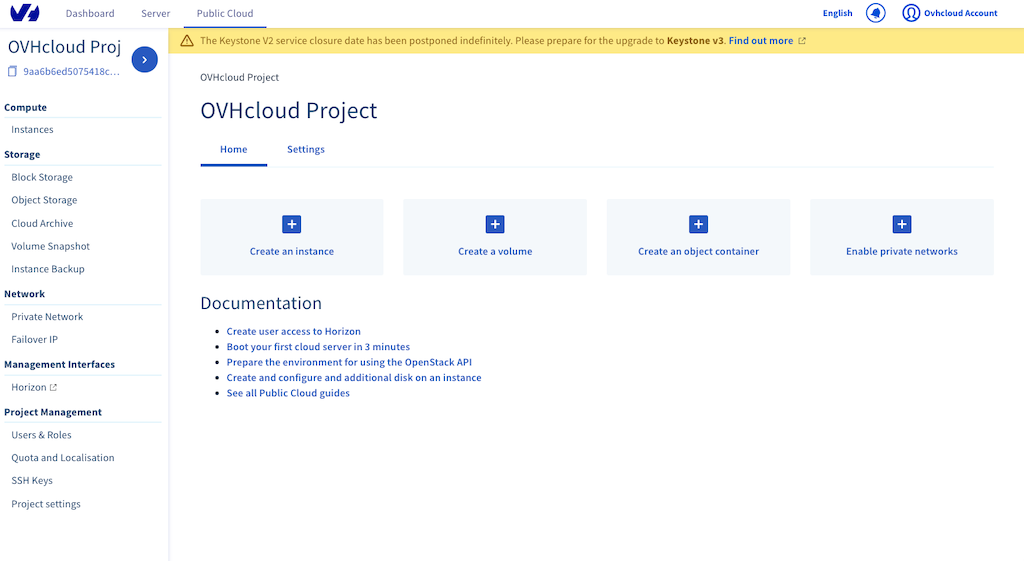Switch to the Settings tab
Image resolution: width=1024 pixels, height=561 pixels.
306,150
